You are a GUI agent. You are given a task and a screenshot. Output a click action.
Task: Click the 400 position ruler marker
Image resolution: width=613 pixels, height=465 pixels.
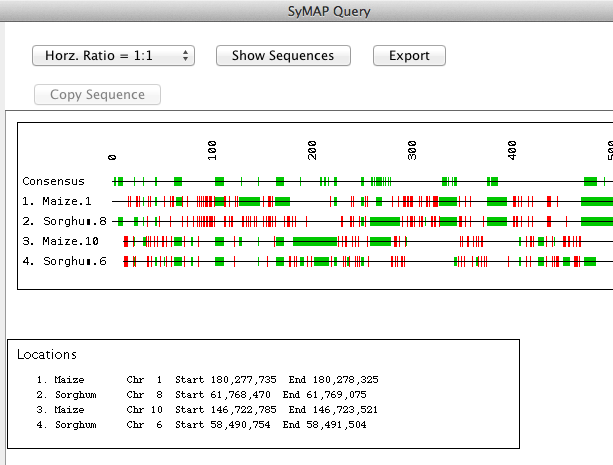[x=512, y=151]
